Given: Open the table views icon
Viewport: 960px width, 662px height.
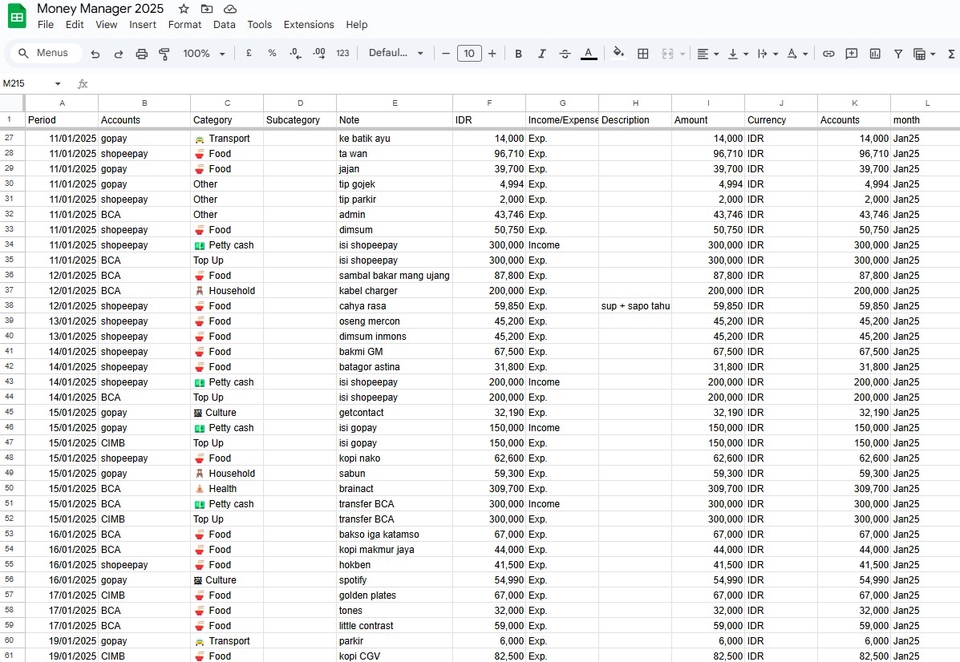Looking at the screenshot, I should point(924,54).
